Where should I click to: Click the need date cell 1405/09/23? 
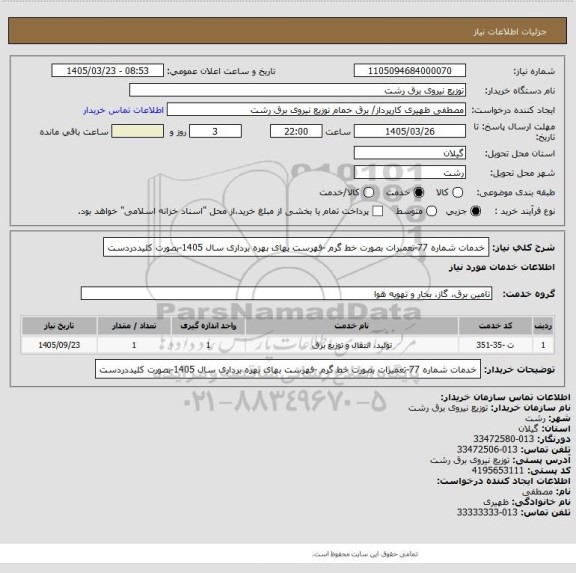(x=59, y=345)
